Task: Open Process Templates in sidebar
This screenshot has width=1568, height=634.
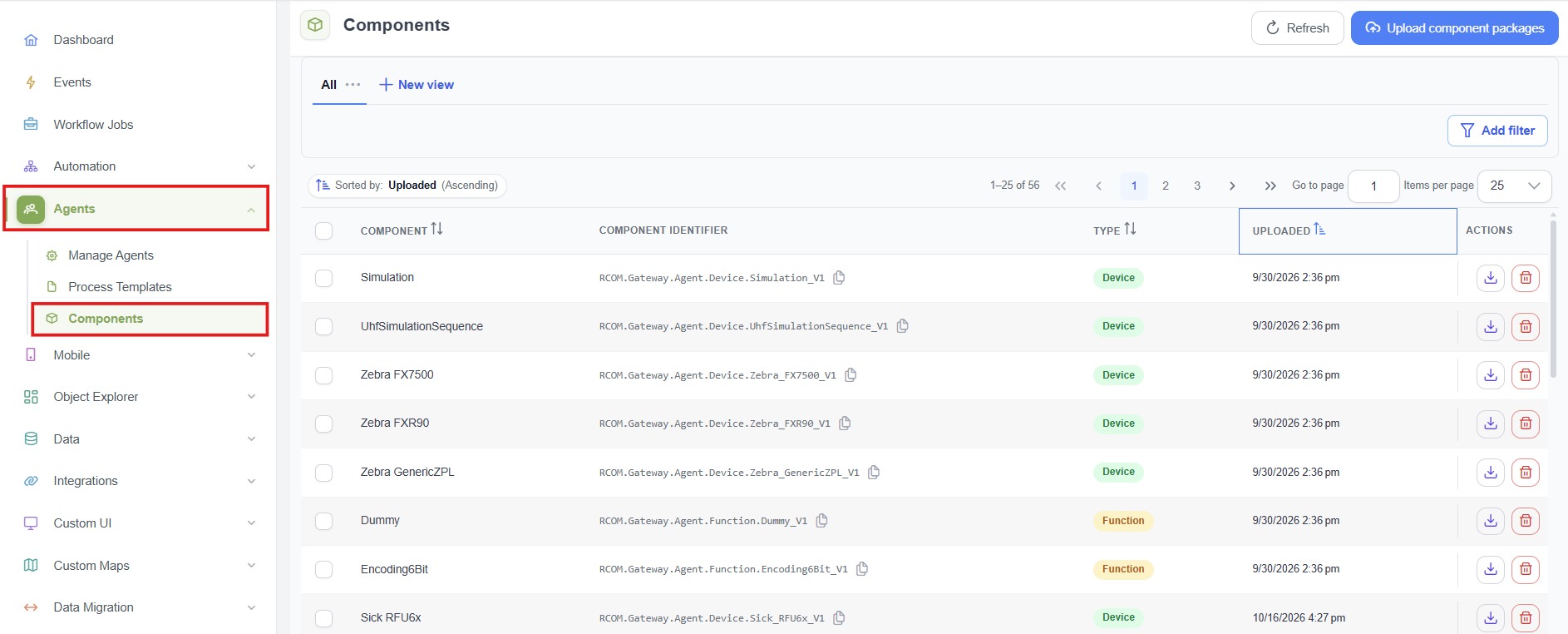Action: pyautogui.click(x=120, y=287)
